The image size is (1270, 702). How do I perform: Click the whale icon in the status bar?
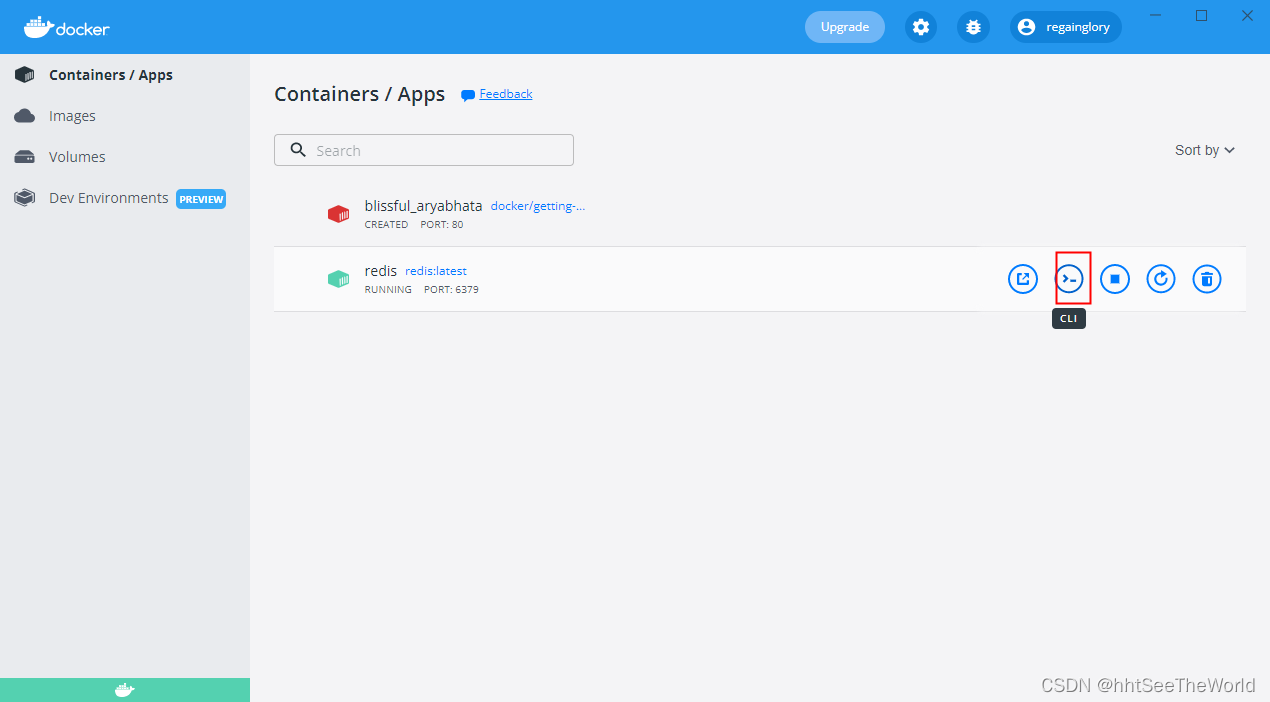[x=124, y=690]
